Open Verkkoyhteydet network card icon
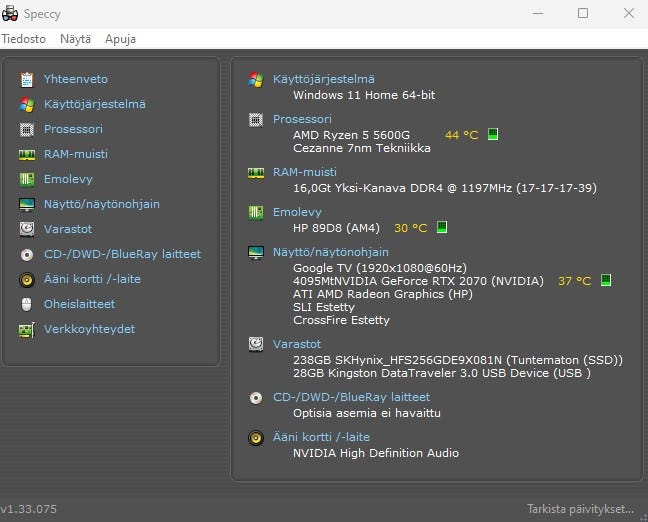The image size is (648, 522). point(26,329)
